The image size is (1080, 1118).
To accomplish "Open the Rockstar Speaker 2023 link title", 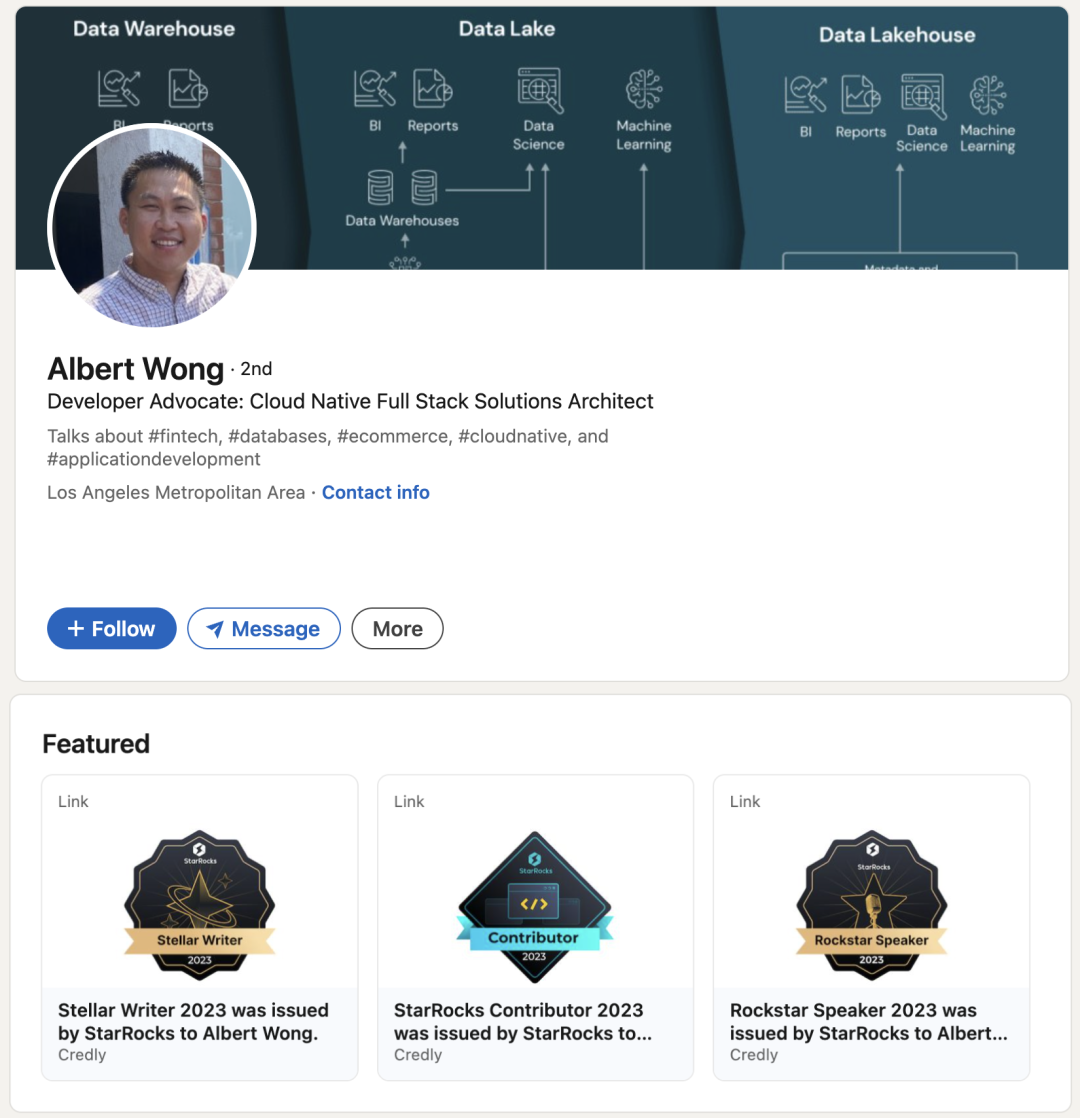I will point(868,1022).
